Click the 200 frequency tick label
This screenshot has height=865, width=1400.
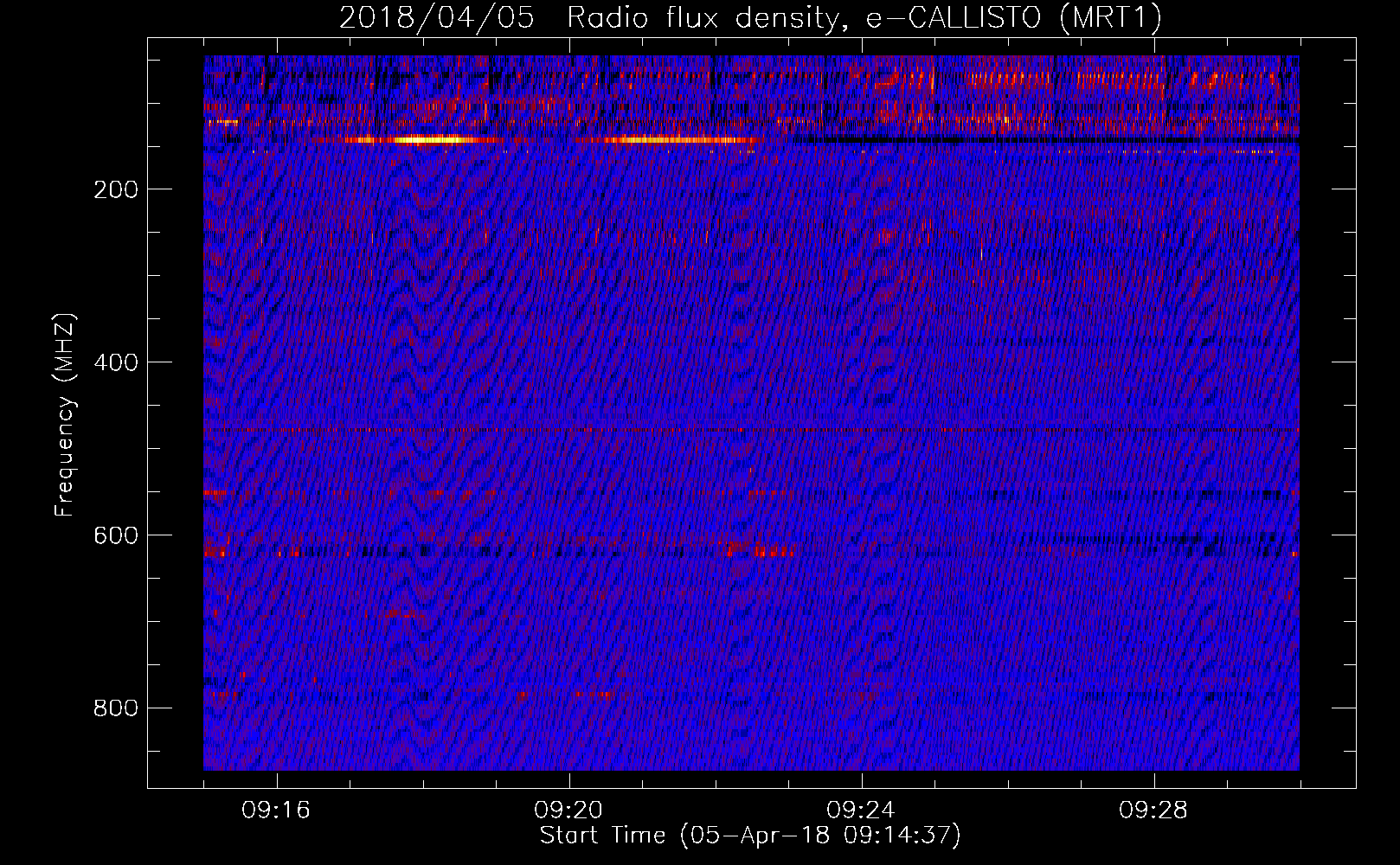pos(116,189)
